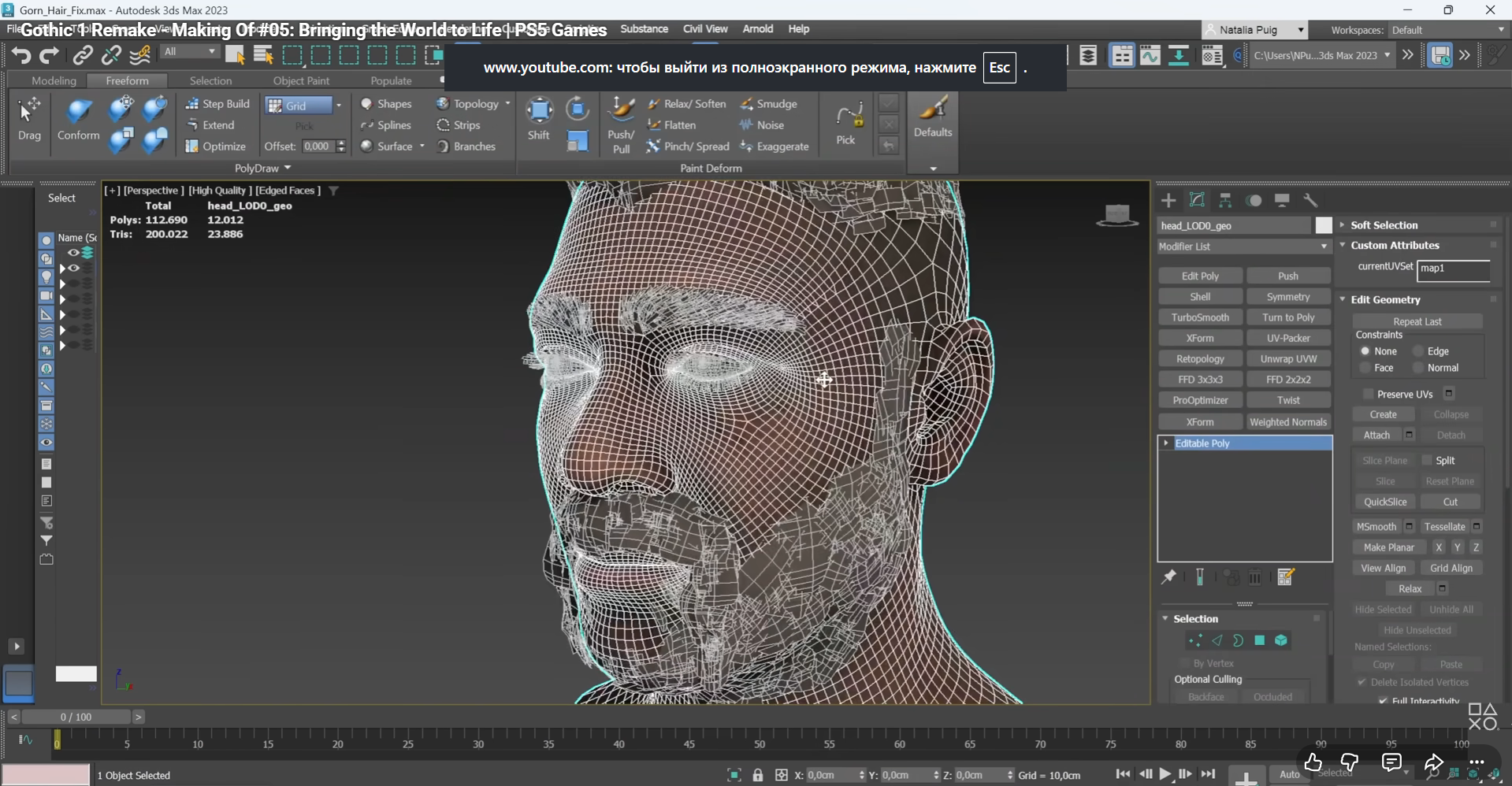Open the Utilities wrench panel
1512x786 pixels.
1310,200
